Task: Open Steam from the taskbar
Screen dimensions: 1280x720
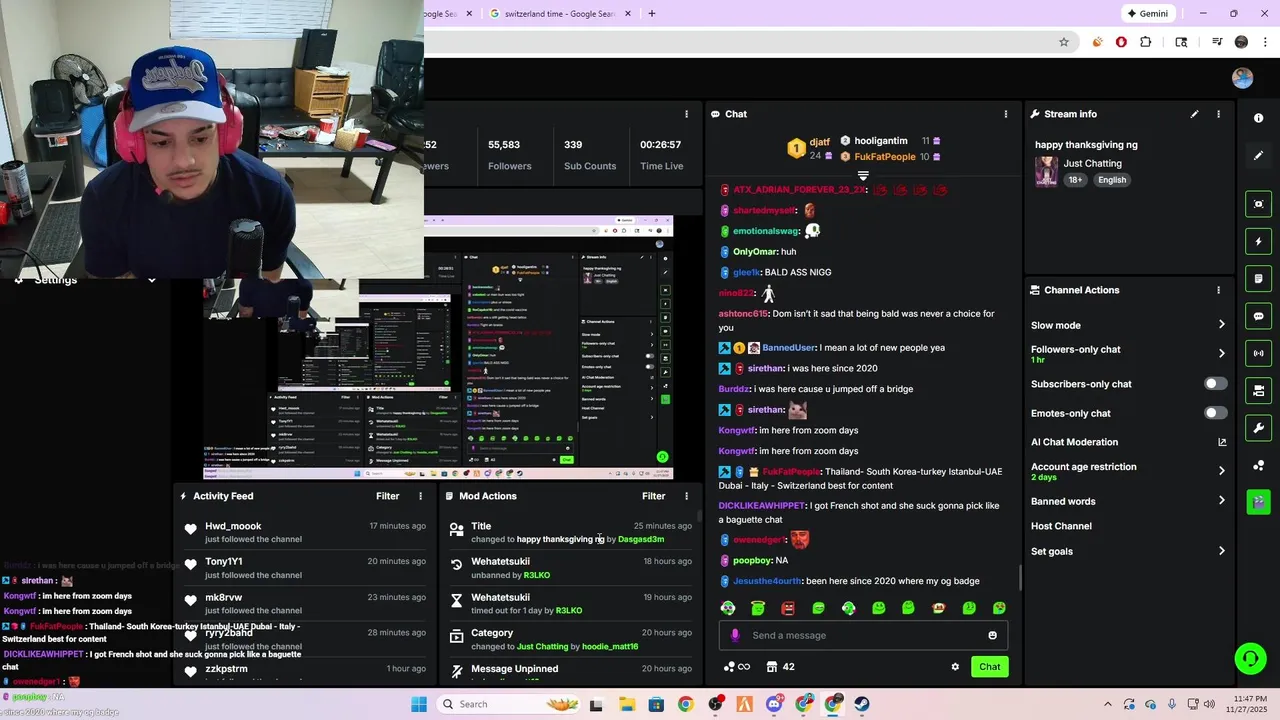Action: pos(862,704)
